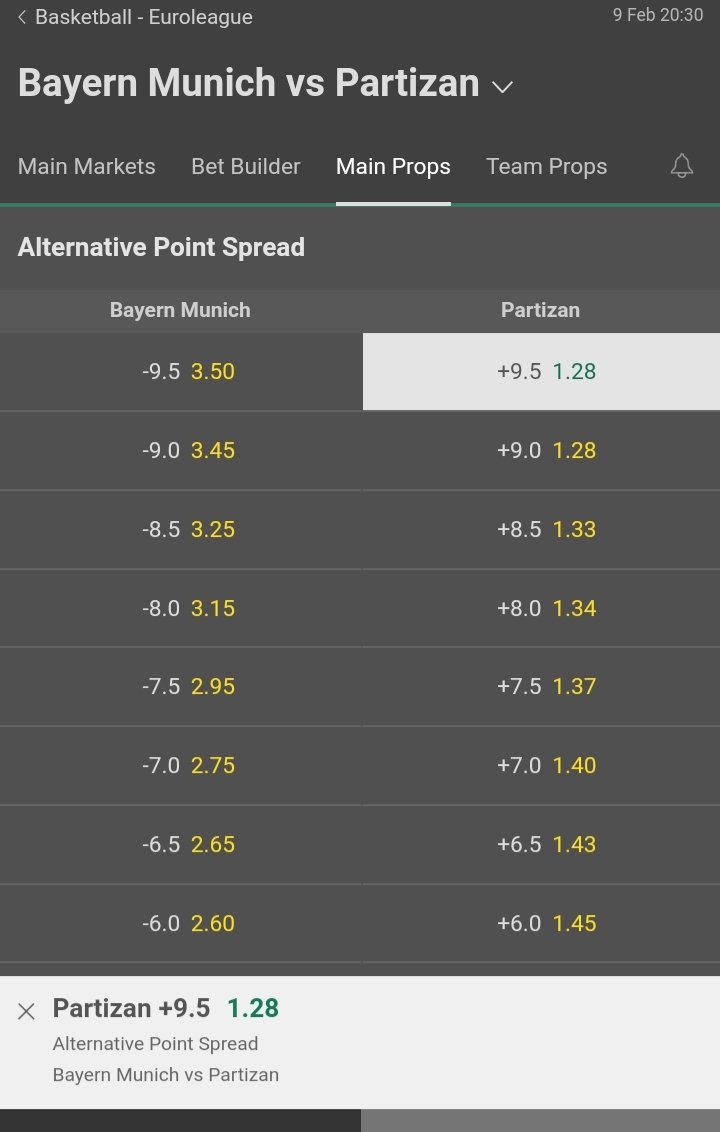
Task: Select the Main Props tab
Action: pyautogui.click(x=393, y=167)
